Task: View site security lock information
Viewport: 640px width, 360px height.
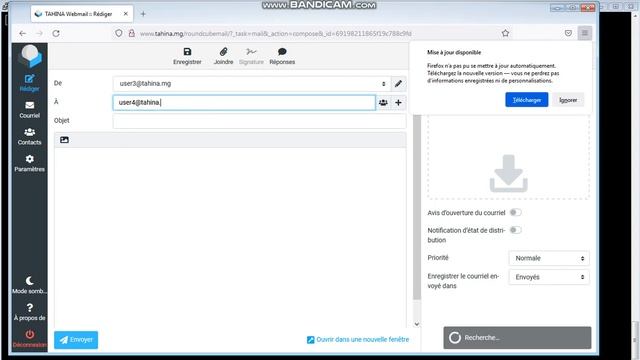Action: pos(131,33)
